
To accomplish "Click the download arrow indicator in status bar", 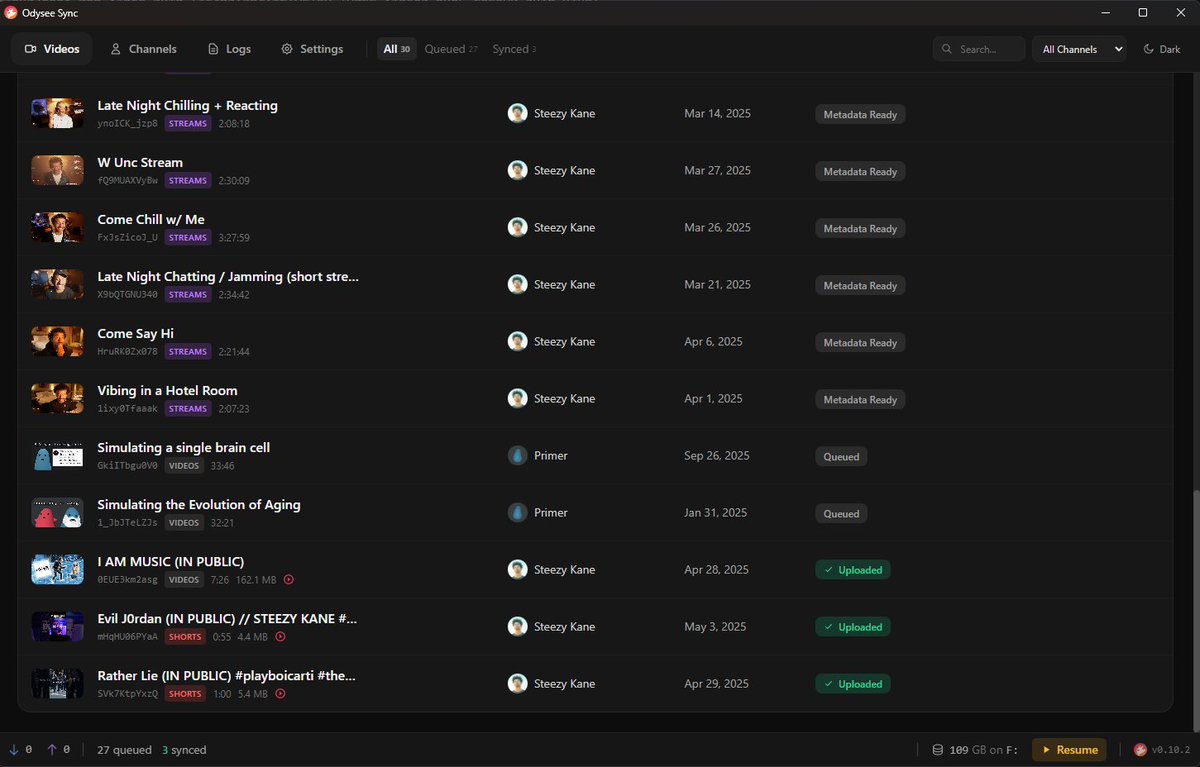I will click(x=14, y=750).
